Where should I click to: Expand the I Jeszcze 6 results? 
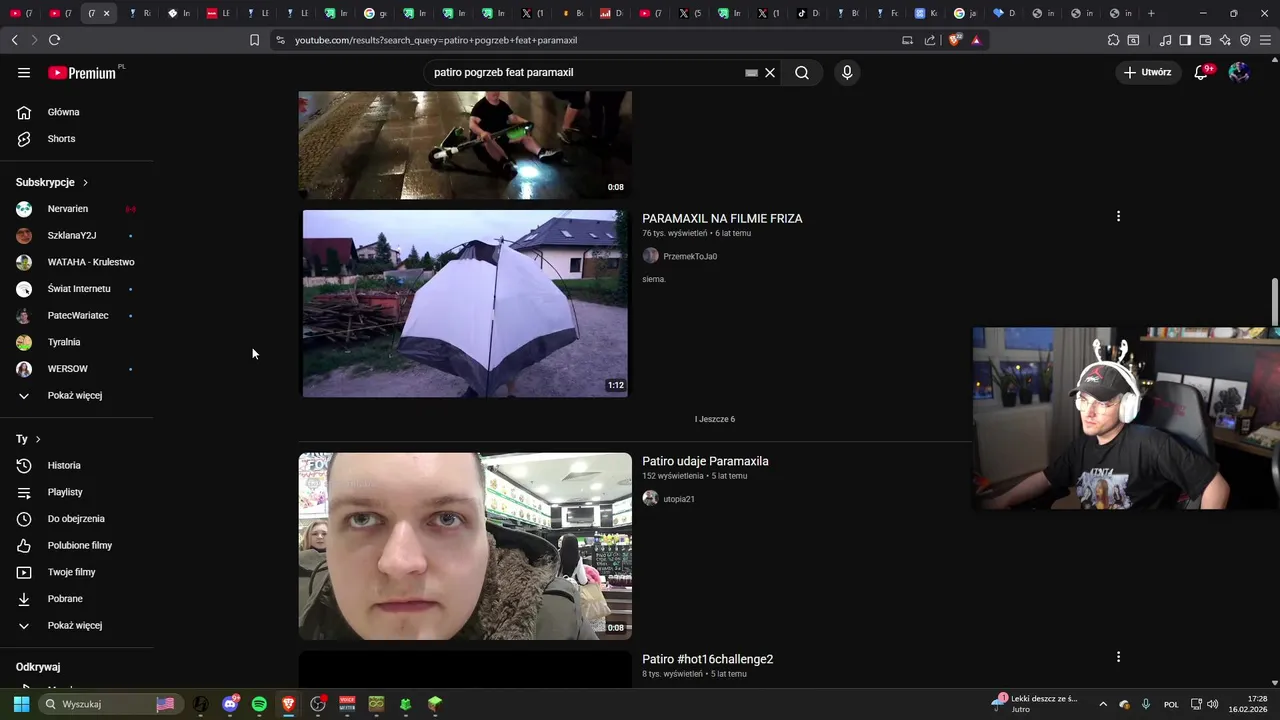pyautogui.click(x=715, y=419)
